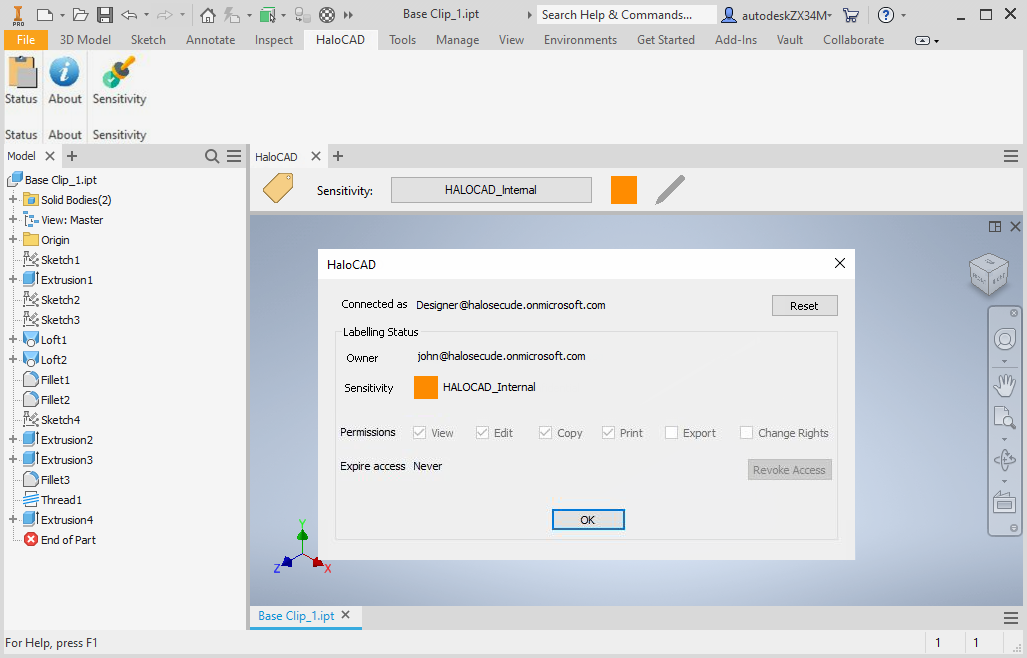Use the Zoom Window tool
The width and height of the screenshot is (1027, 658).
point(1005,418)
